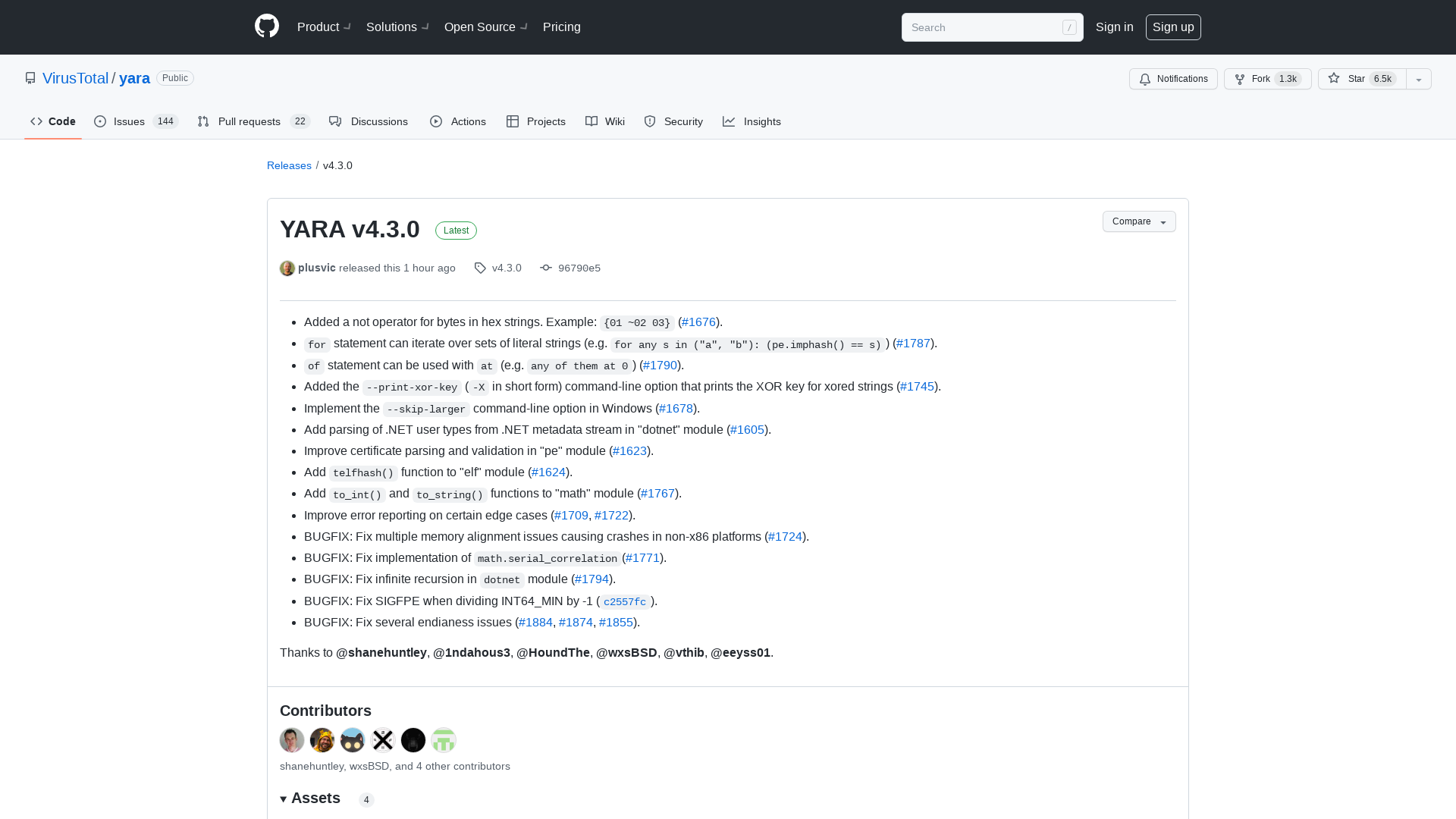This screenshot has width=1456, height=819.
Task: Open the Pull requests tab
Action: coord(254,121)
